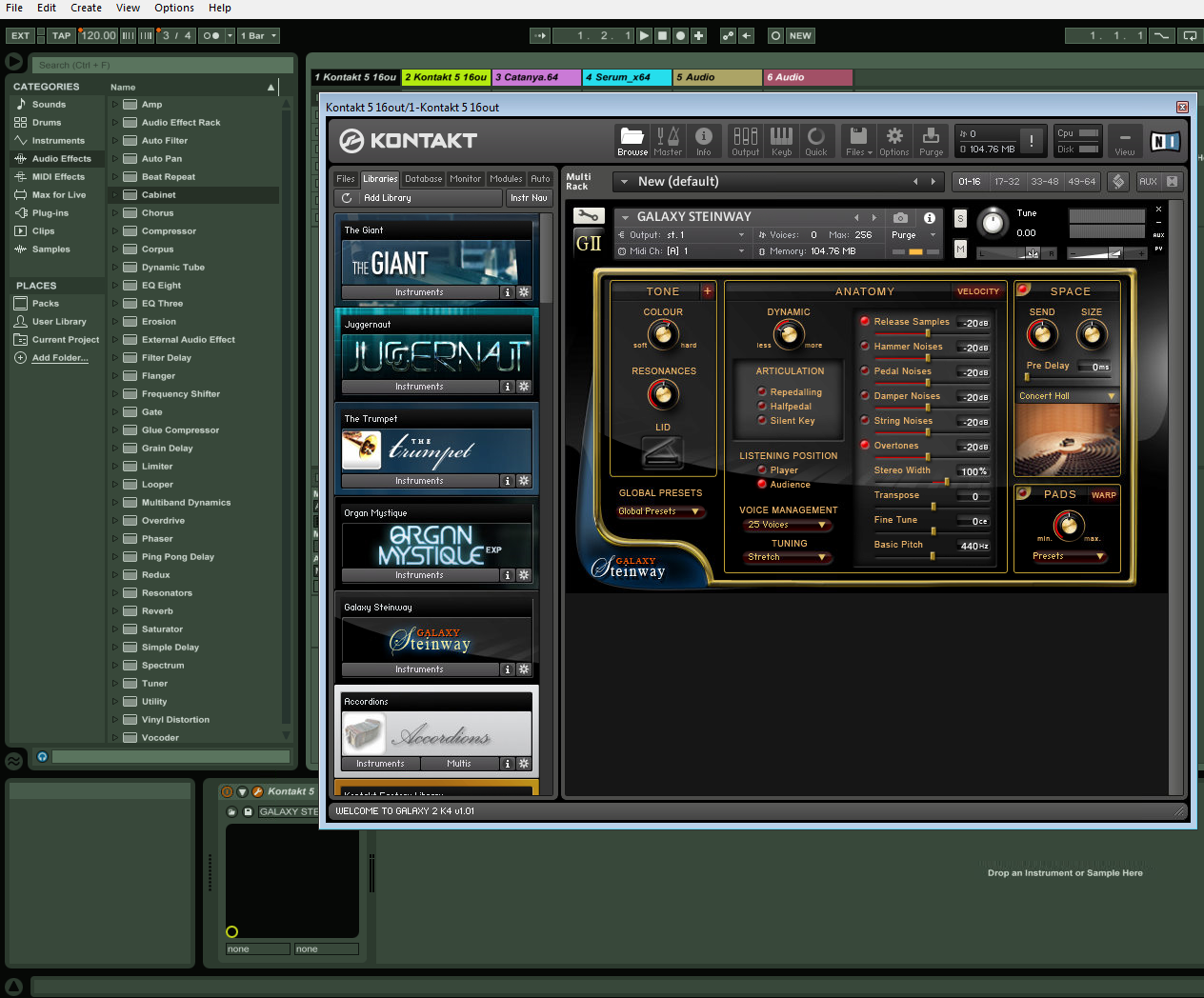Screen dimensions: 1204x998
Task: Click the NI logo in Kontakt header
Action: tap(1165, 141)
